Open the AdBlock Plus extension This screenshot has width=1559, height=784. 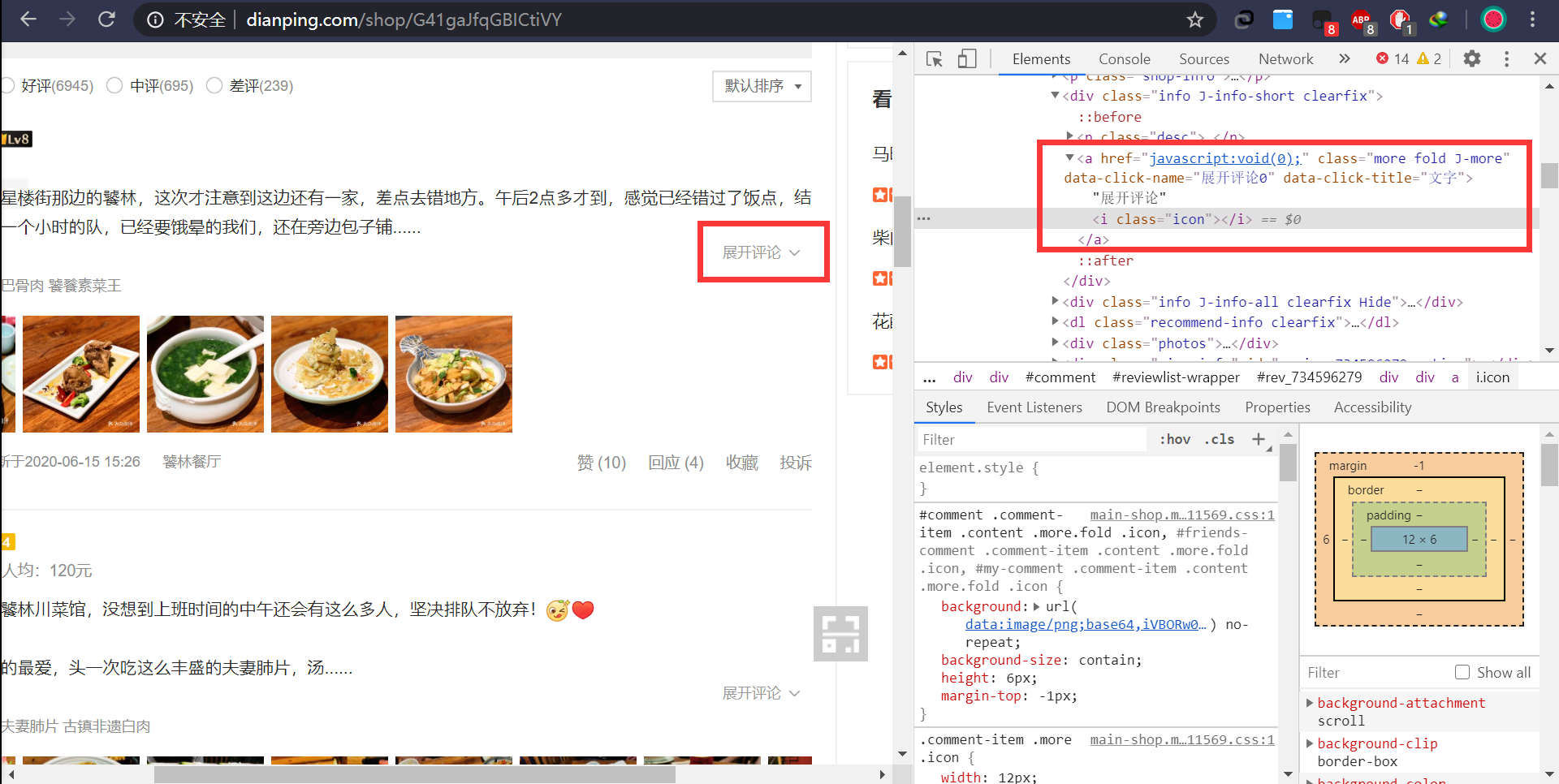(x=1362, y=19)
